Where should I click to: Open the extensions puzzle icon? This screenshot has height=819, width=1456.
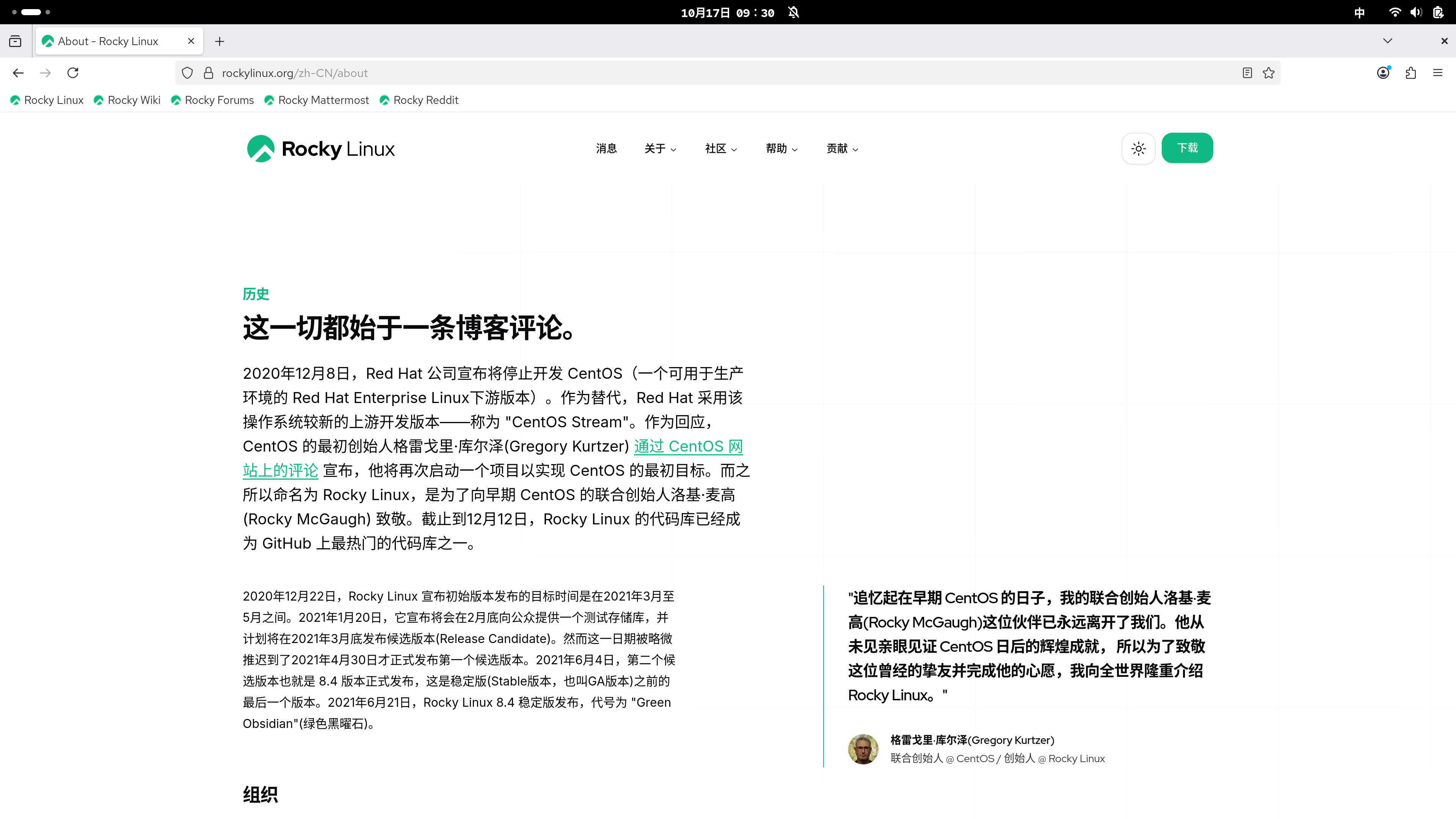point(1411,73)
